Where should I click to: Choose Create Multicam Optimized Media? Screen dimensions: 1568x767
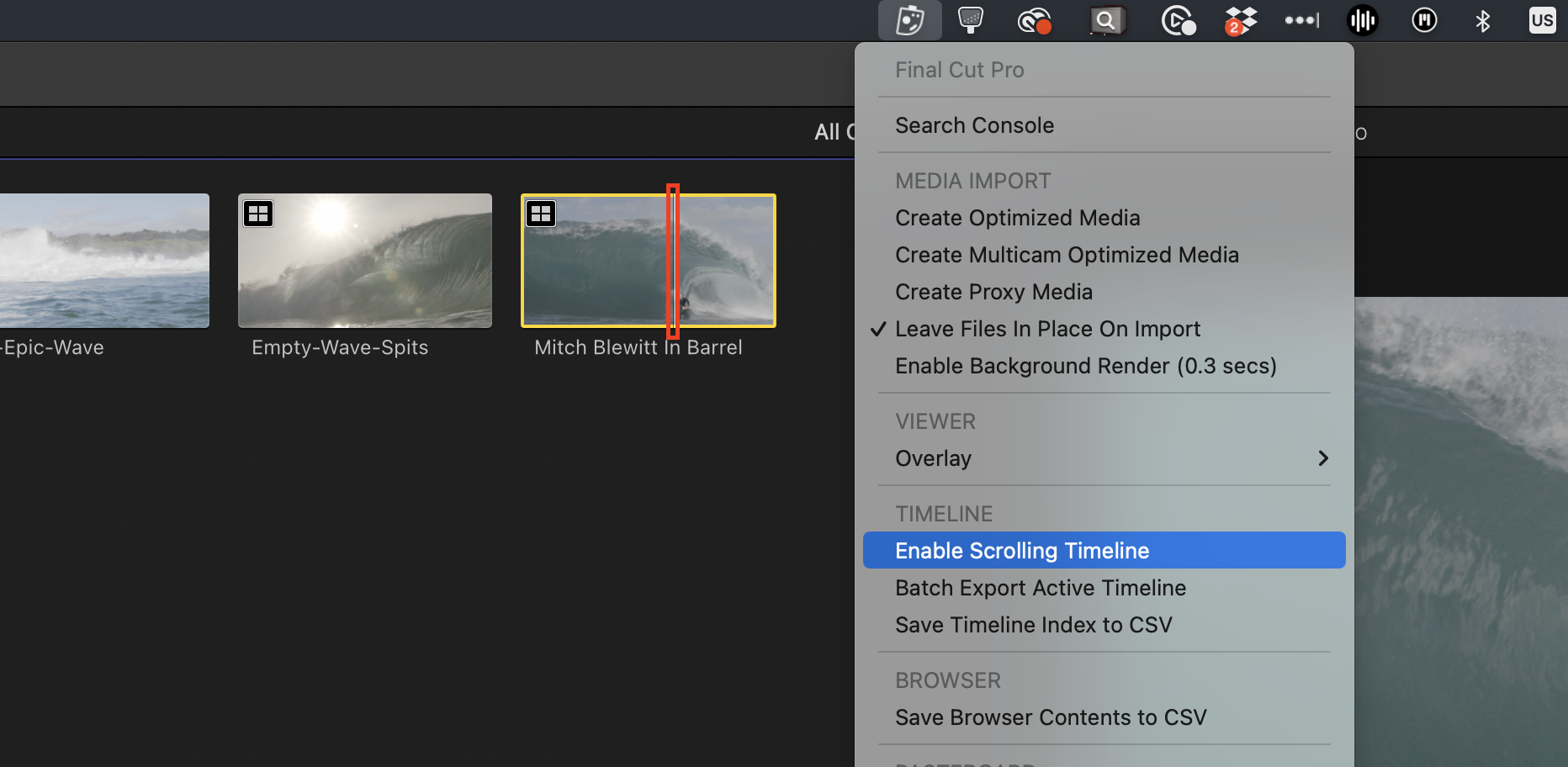coord(1104,255)
